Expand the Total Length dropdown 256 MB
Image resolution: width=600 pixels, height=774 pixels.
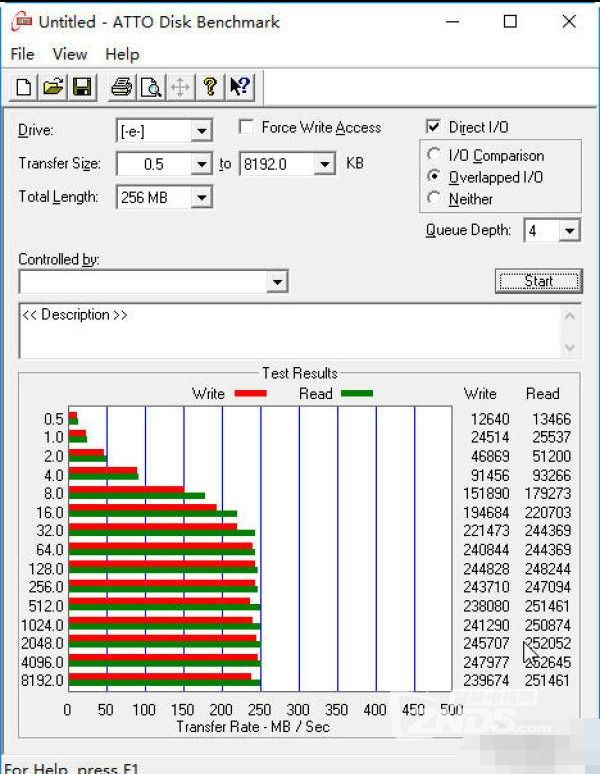tap(201, 197)
